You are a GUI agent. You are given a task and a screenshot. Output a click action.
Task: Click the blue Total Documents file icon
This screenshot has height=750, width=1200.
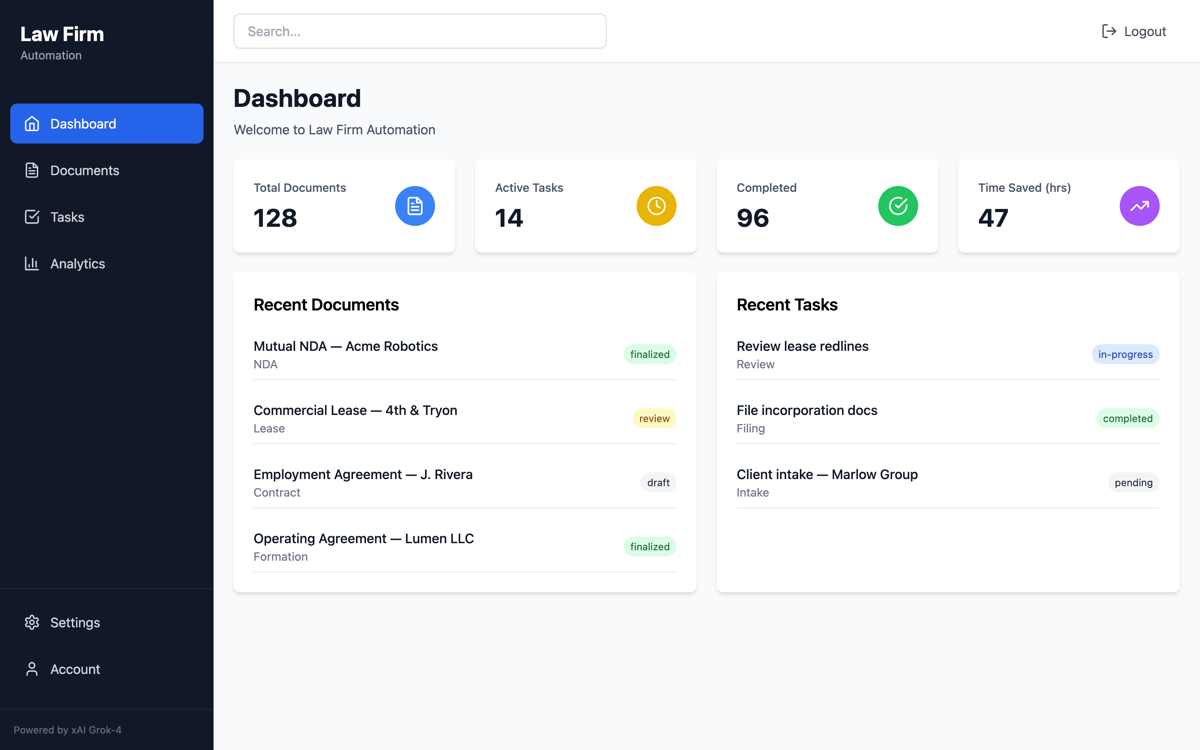(x=415, y=206)
